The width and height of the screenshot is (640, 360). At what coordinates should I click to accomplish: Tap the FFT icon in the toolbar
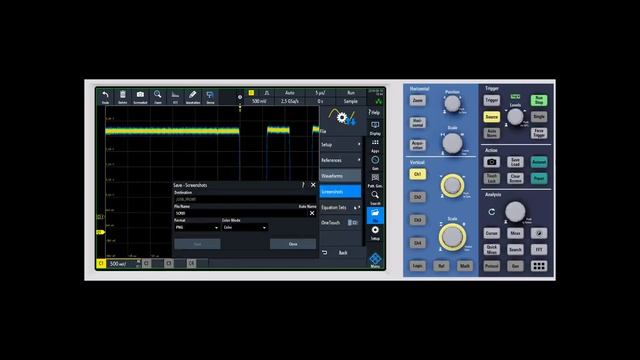(175, 97)
